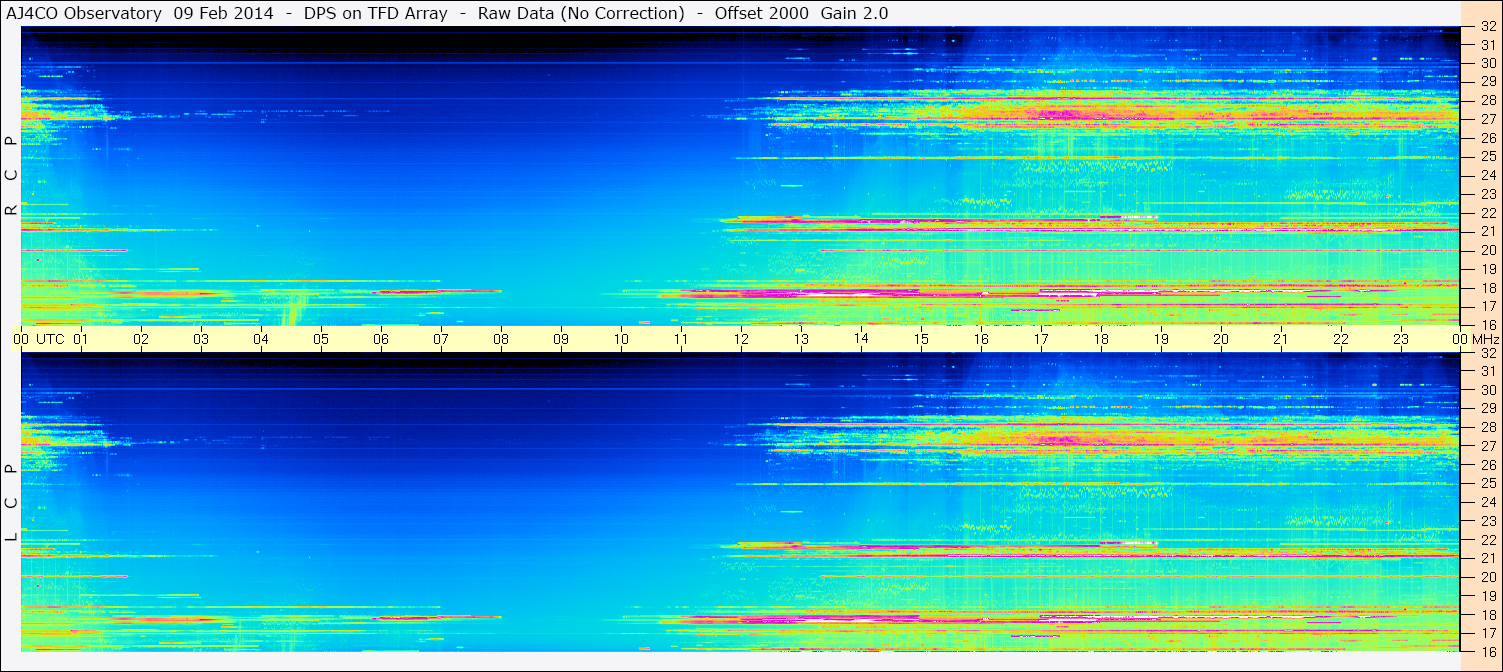1503x672 pixels.
Task: Click the 18 MHz label on the RCP scale
Action: (1487, 288)
